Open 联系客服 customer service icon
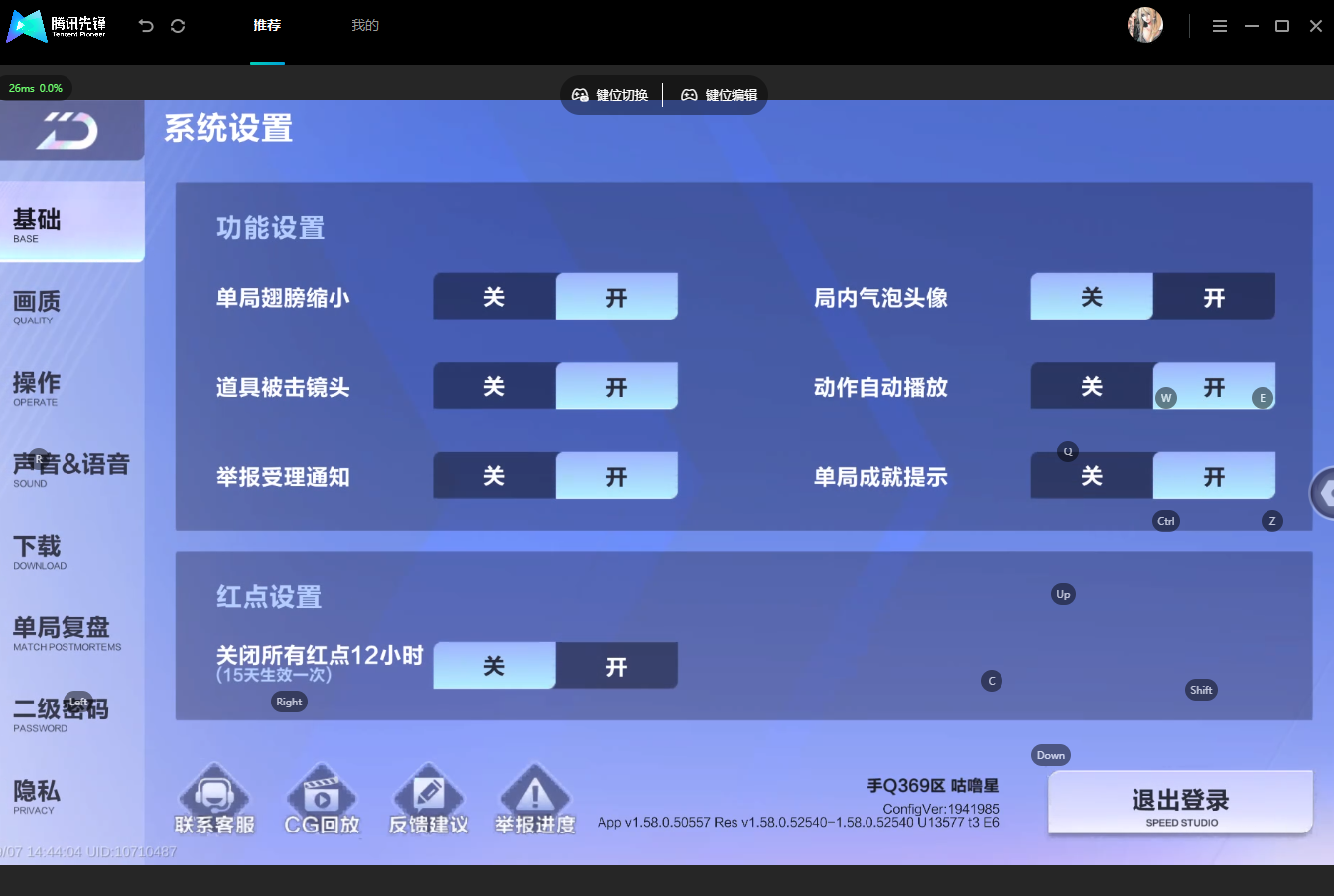The height and width of the screenshot is (896, 1334). coord(214,800)
